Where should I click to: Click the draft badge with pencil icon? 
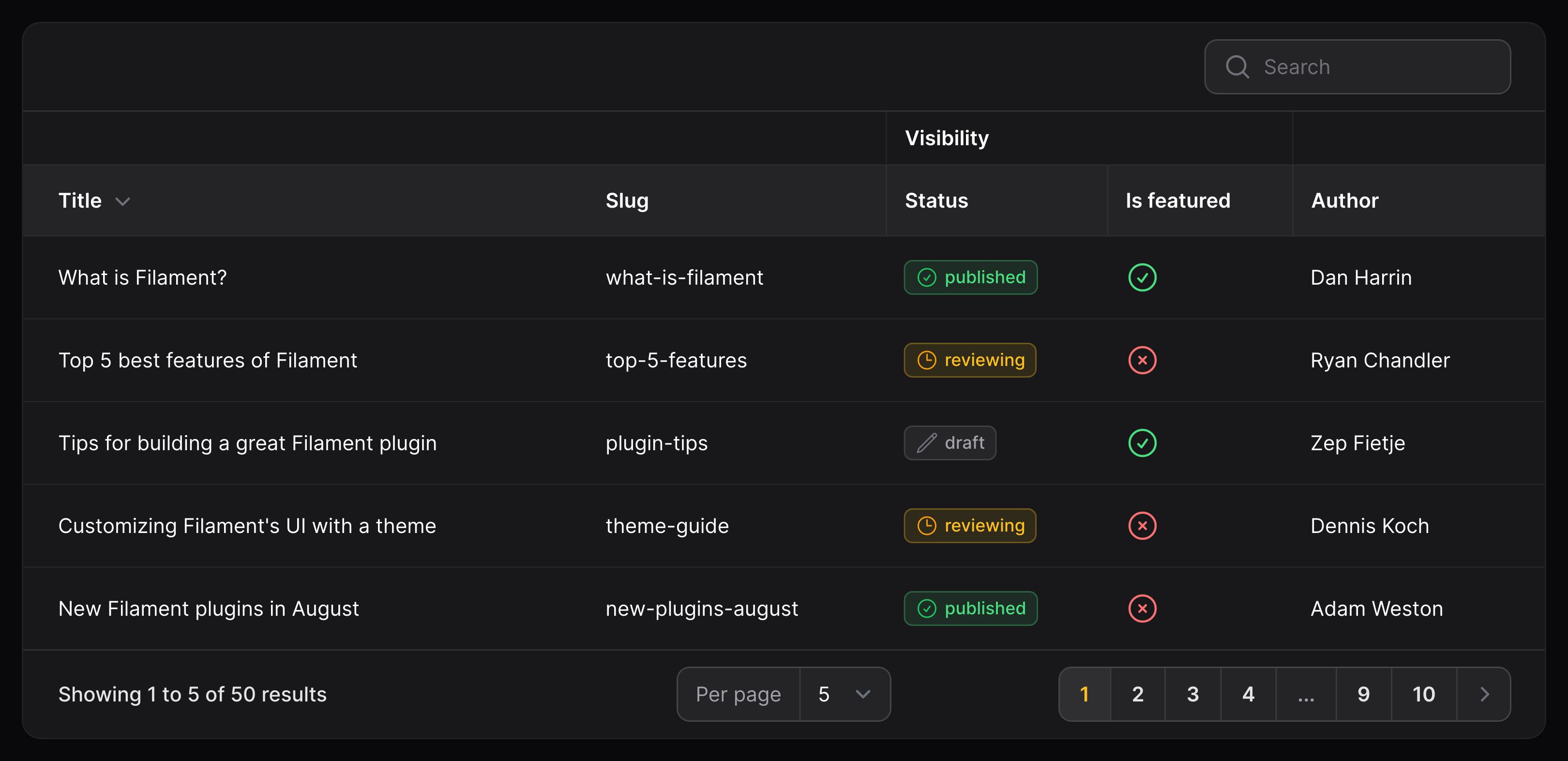(x=950, y=443)
